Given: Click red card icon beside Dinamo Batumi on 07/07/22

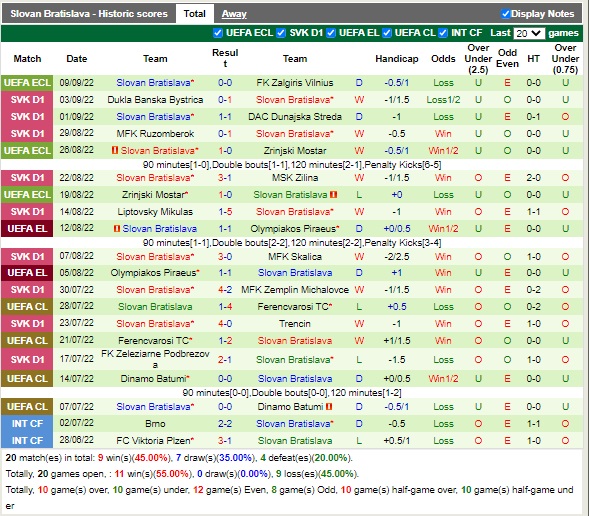Looking at the screenshot, I should (x=329, y=406).
